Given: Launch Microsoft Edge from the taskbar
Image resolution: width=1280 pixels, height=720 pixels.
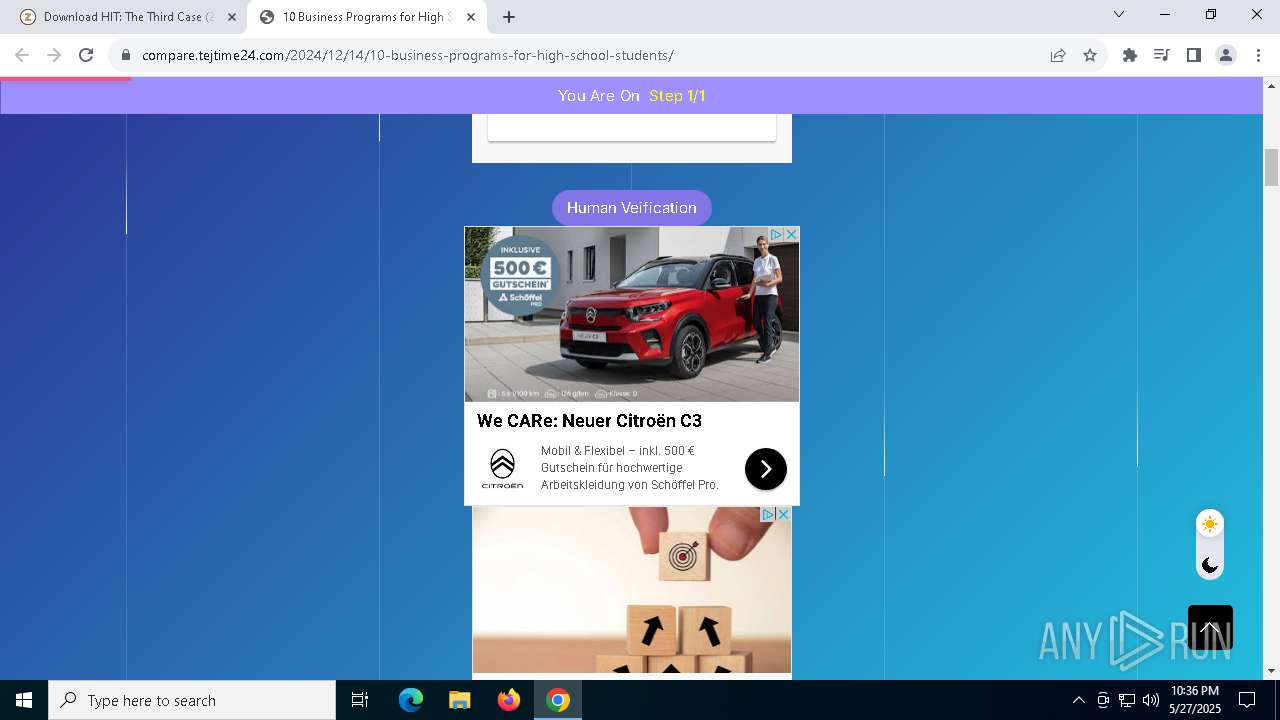Looking at the screenshot, I should [411, 700].
